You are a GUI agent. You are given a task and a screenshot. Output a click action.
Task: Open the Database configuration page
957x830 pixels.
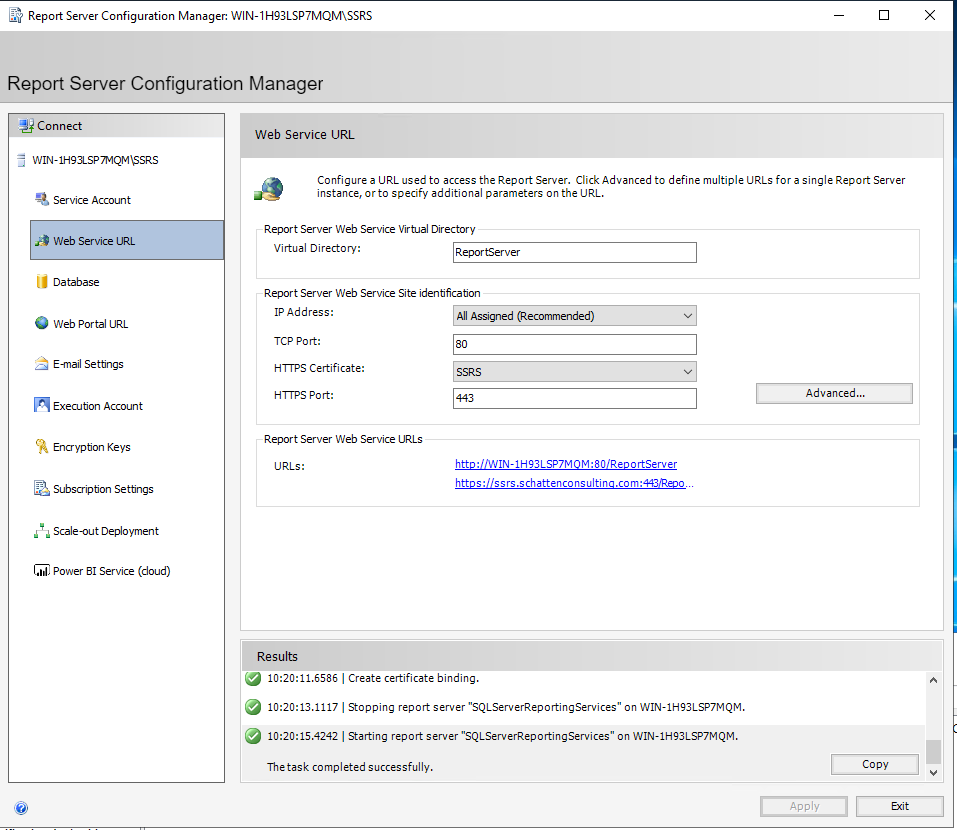75,282
